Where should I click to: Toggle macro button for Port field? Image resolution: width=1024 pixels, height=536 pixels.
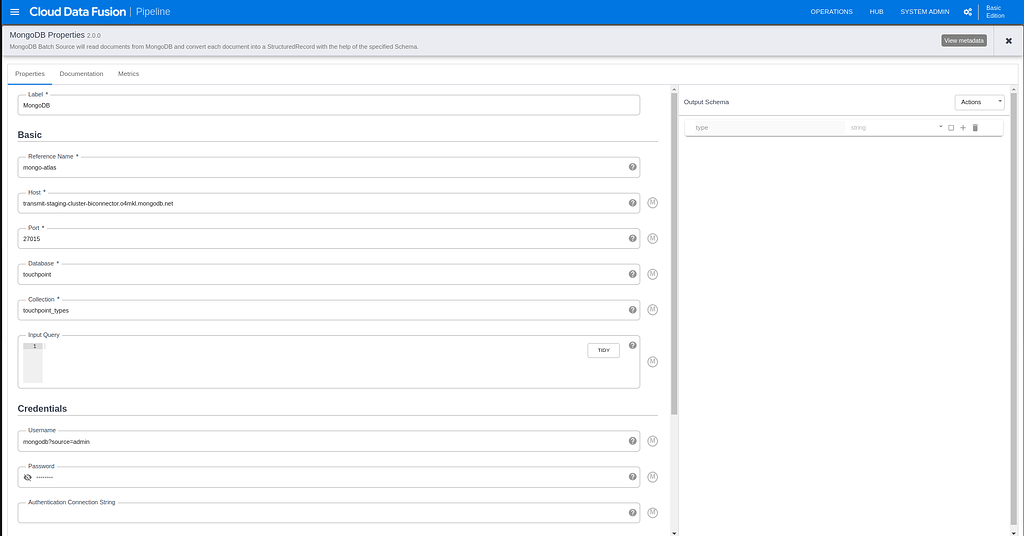pos(652,239)
